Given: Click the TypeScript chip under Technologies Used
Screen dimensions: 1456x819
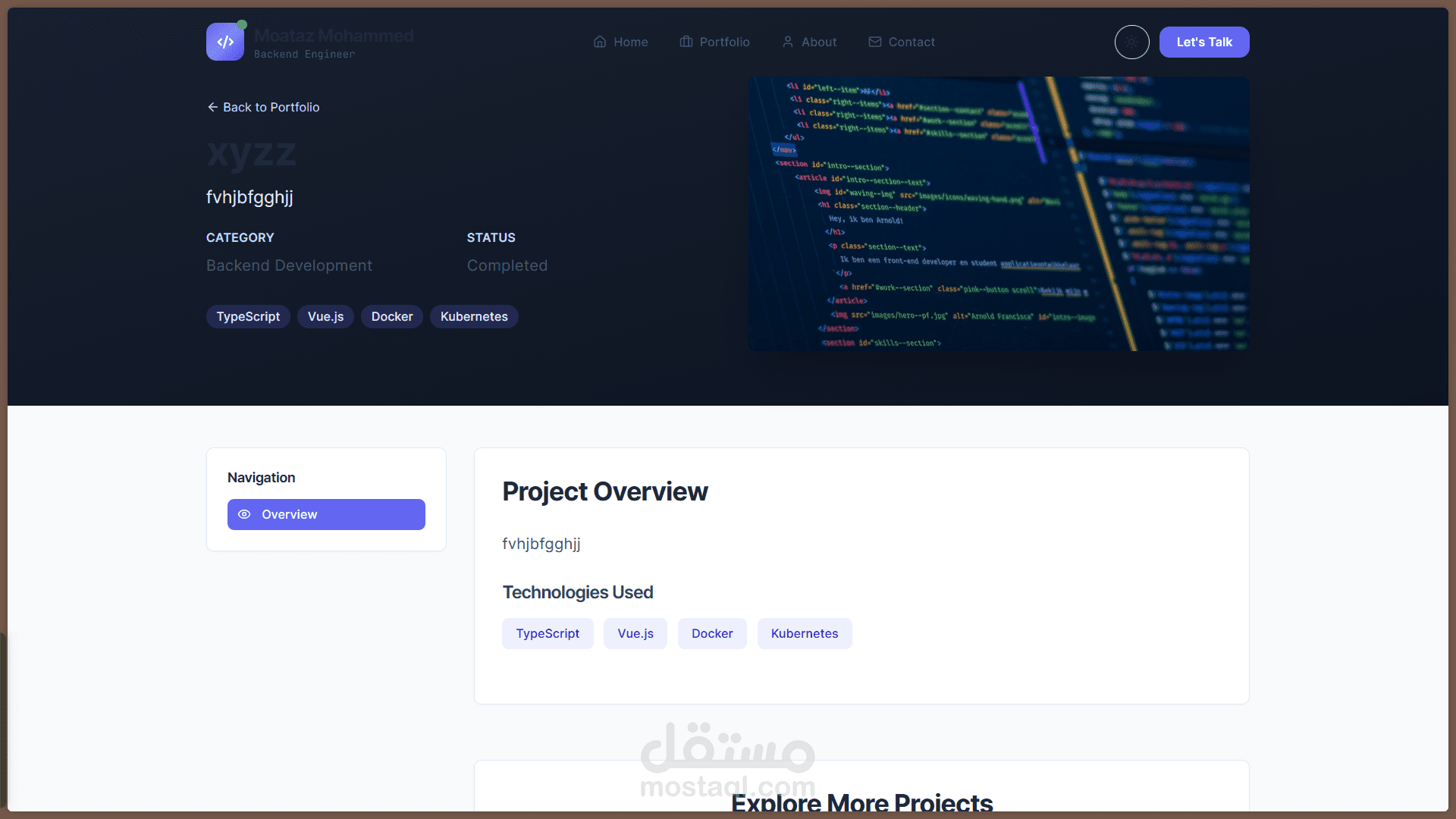Looking at the screenshot, I should click(548, 633).
